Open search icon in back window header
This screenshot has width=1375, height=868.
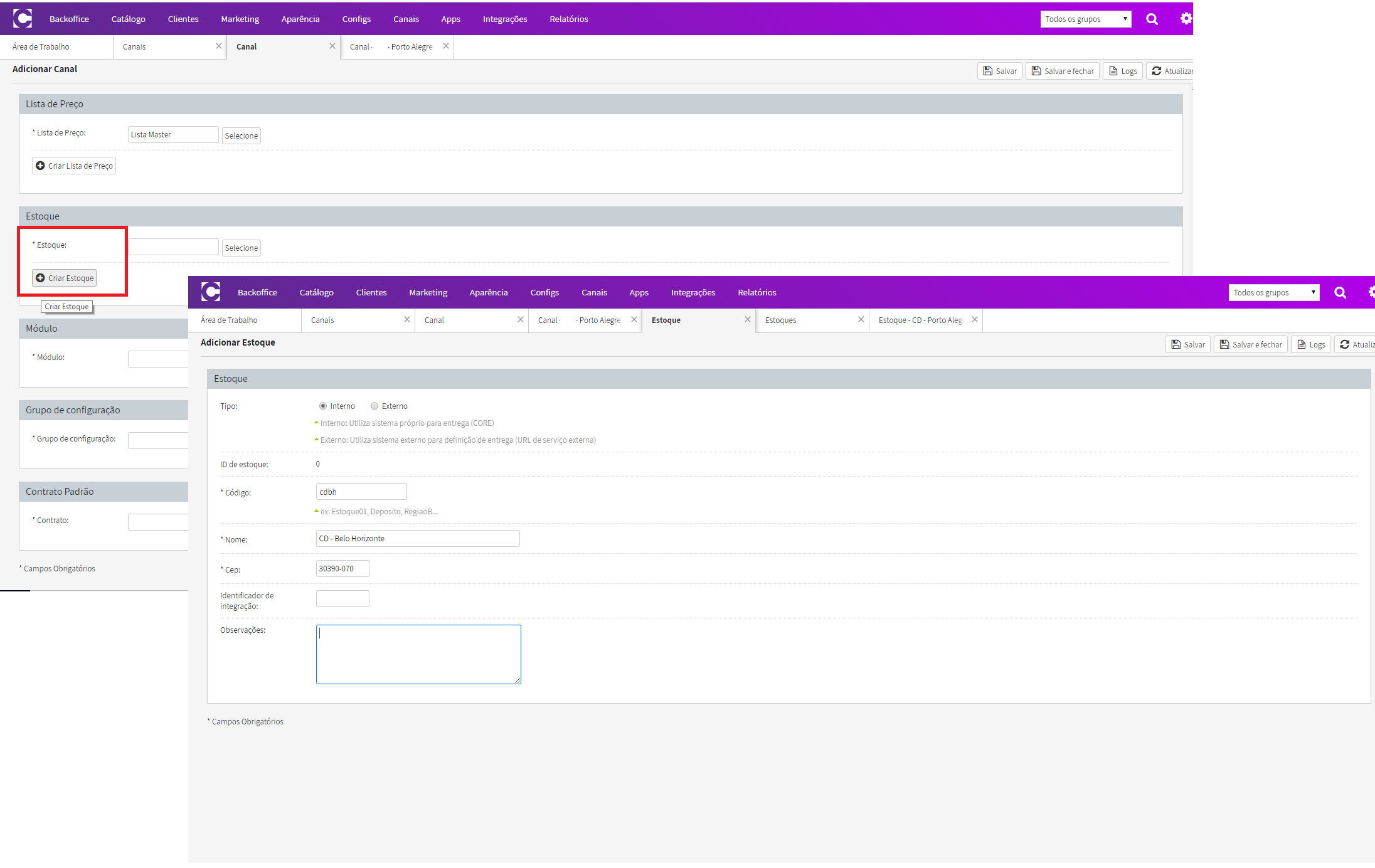pos(1152,19)
